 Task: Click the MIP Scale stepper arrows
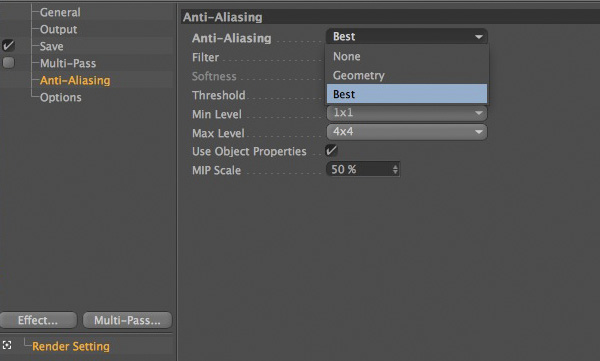(395, 169)
